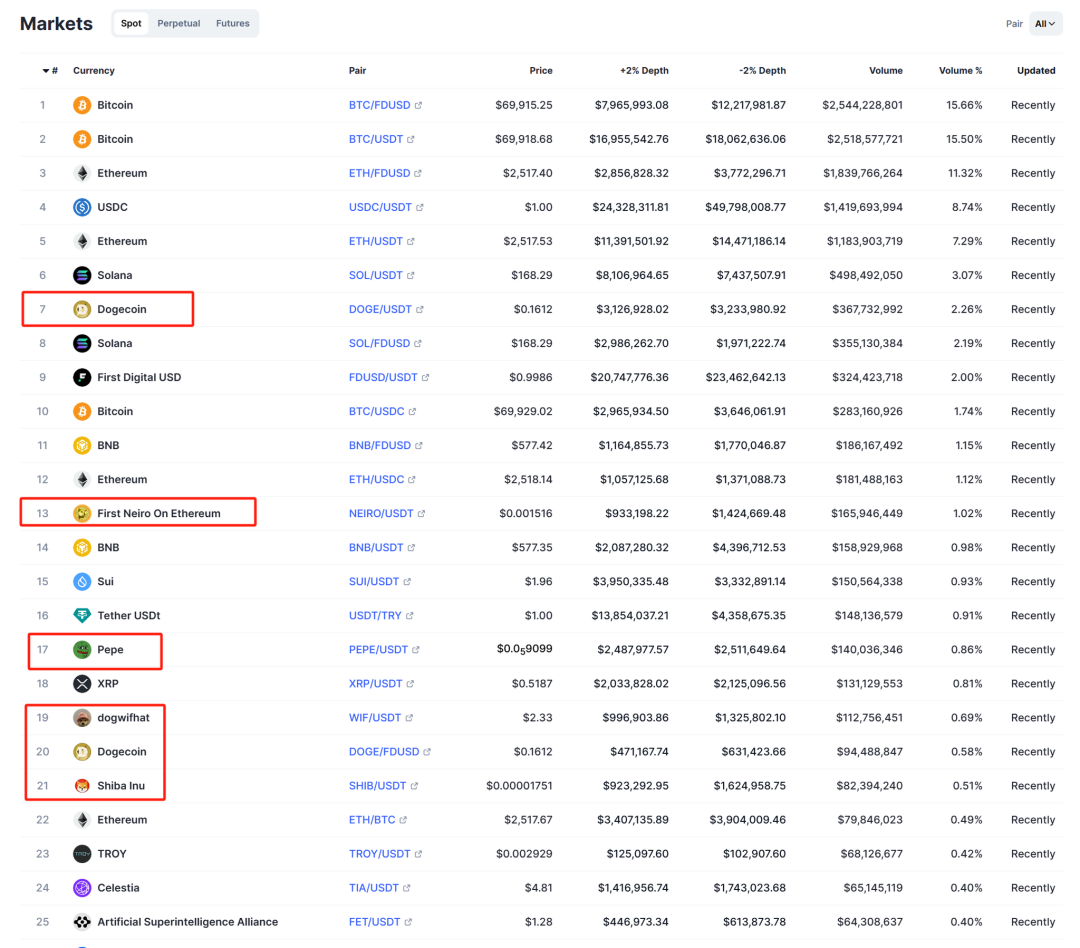Switch to the Futures tab
The width and height of the screenshot is (1080, 948).
(232, 22)
